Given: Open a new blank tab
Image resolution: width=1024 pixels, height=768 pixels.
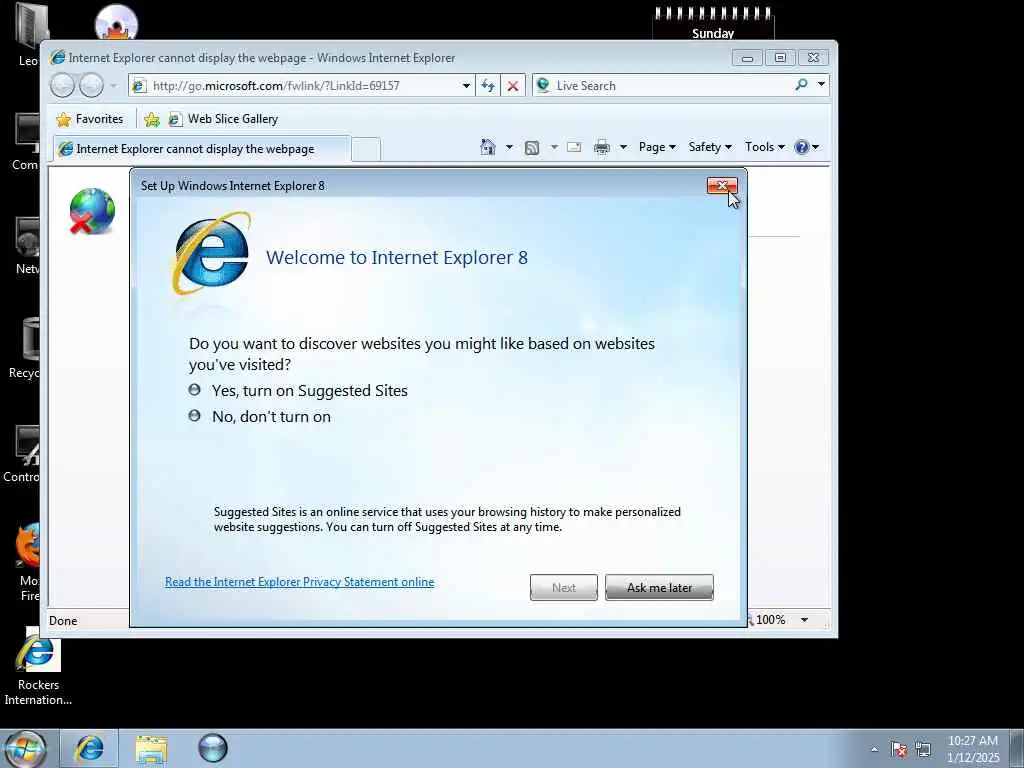Looking at the screenshot, I should (366, 150).
